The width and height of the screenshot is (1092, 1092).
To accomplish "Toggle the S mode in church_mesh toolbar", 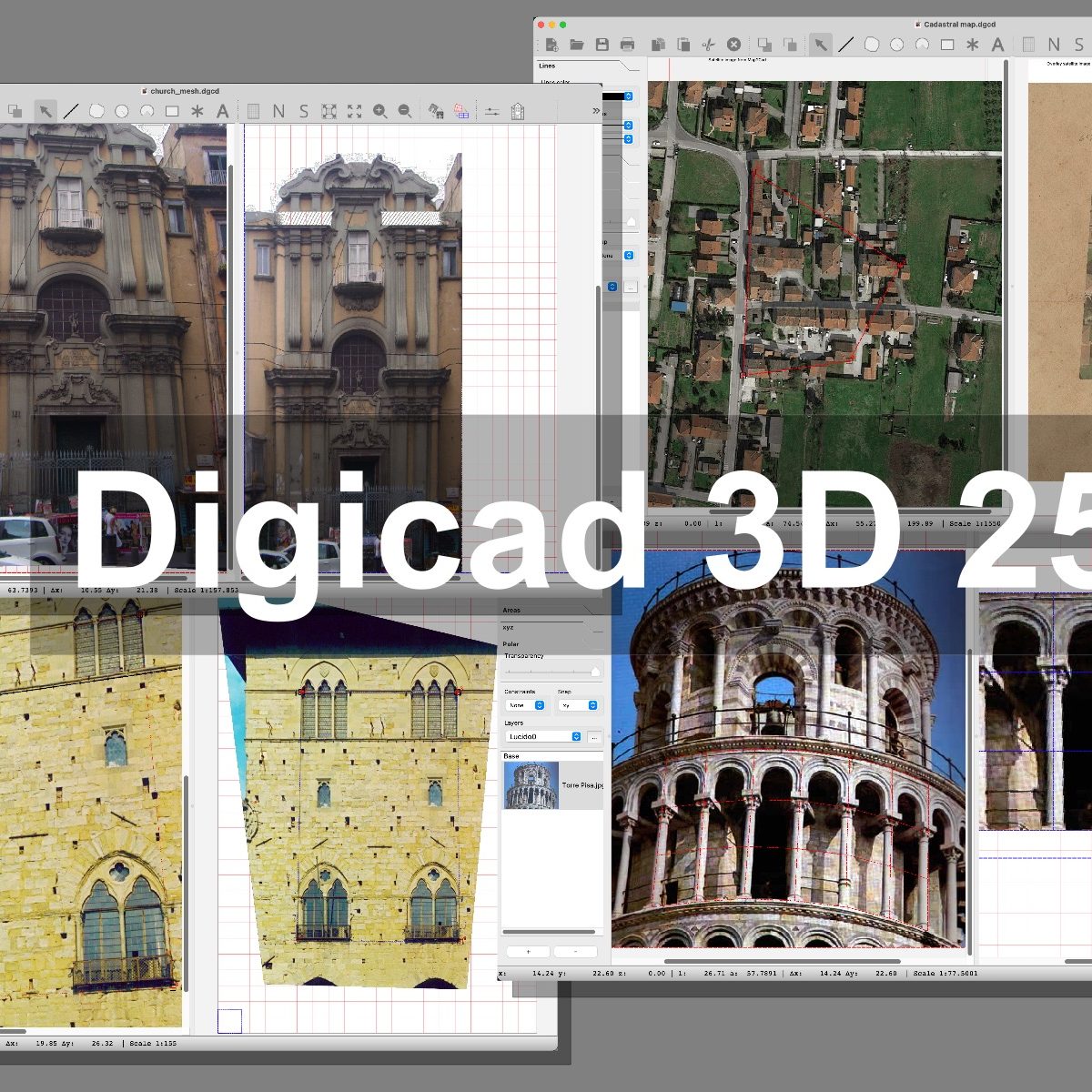I will coord(303,111).
